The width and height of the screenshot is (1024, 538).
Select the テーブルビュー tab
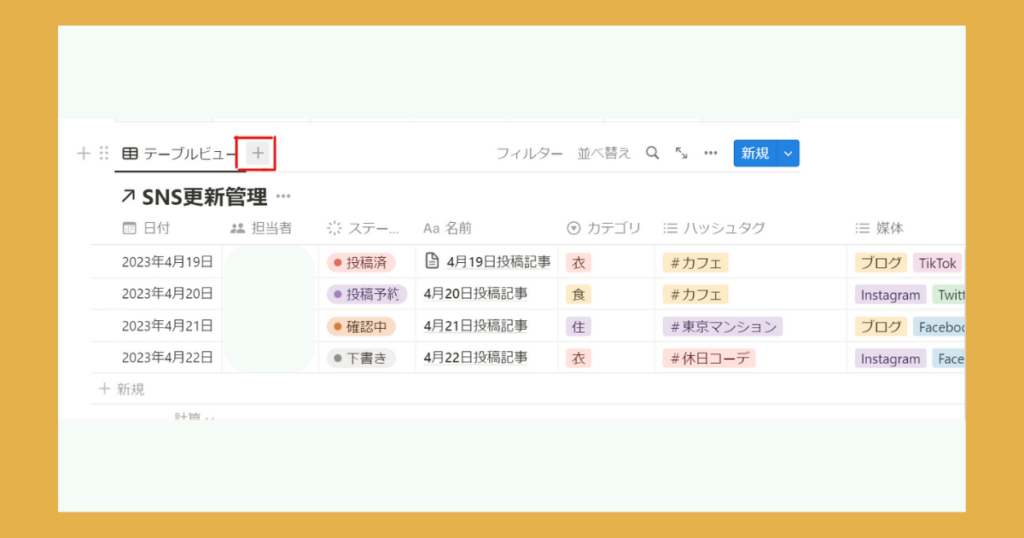click(x=179, y=153)
